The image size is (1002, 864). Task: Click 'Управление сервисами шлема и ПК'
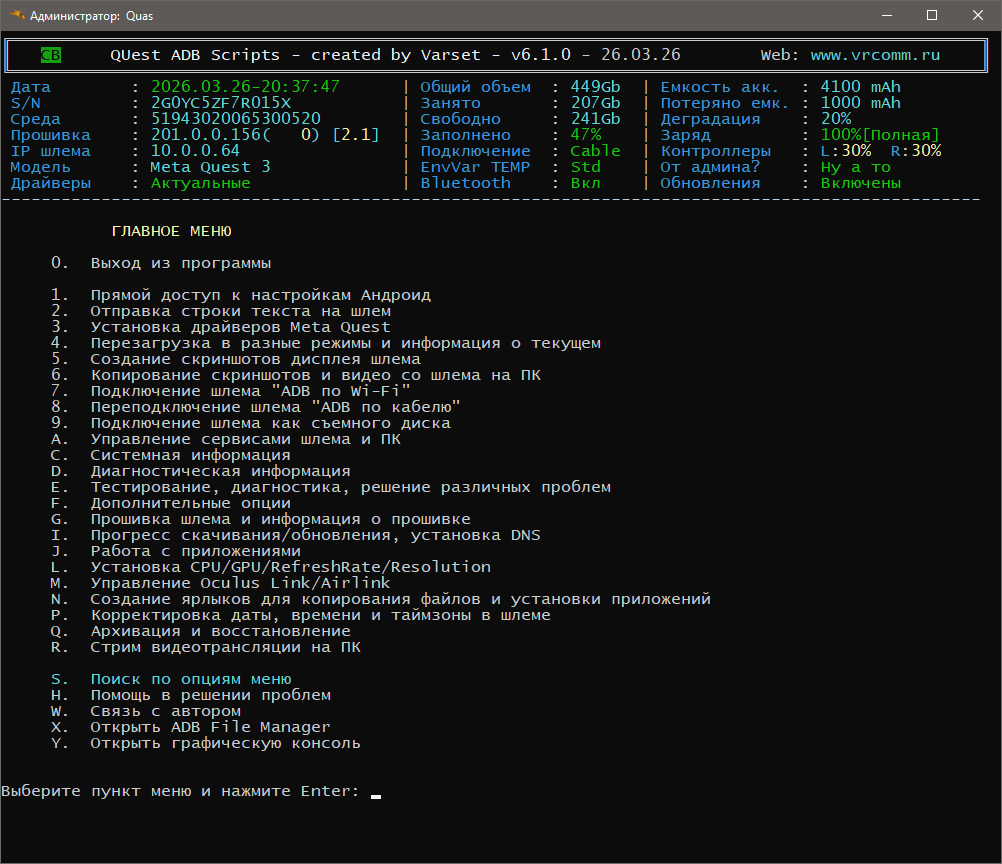point(246,439)
